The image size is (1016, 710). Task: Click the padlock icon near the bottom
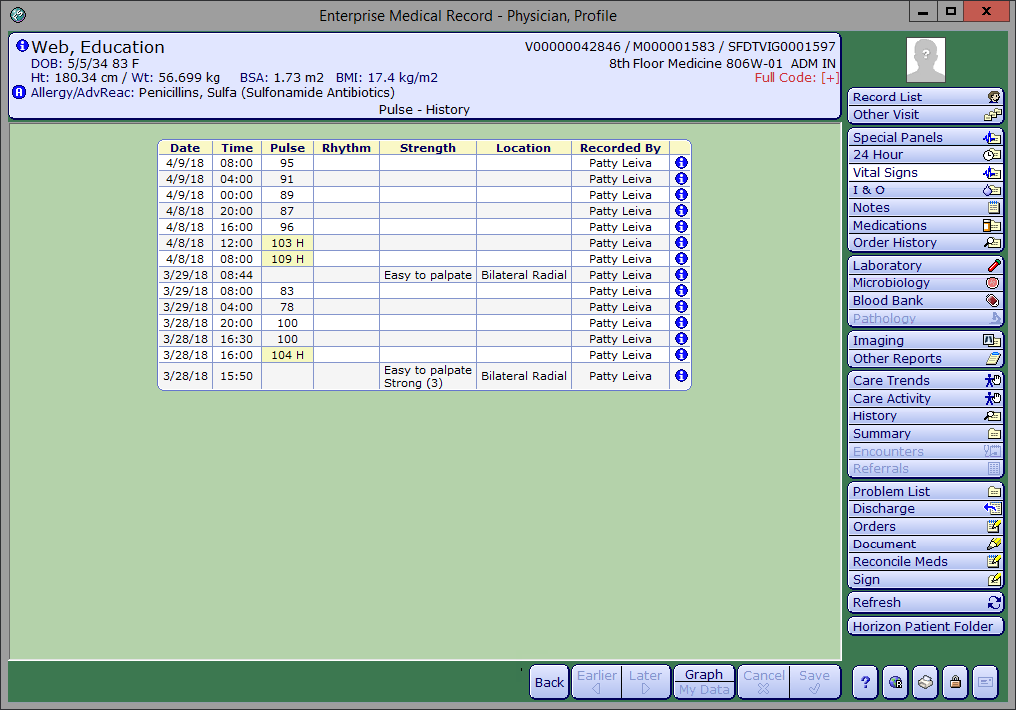tap(954, 682)
